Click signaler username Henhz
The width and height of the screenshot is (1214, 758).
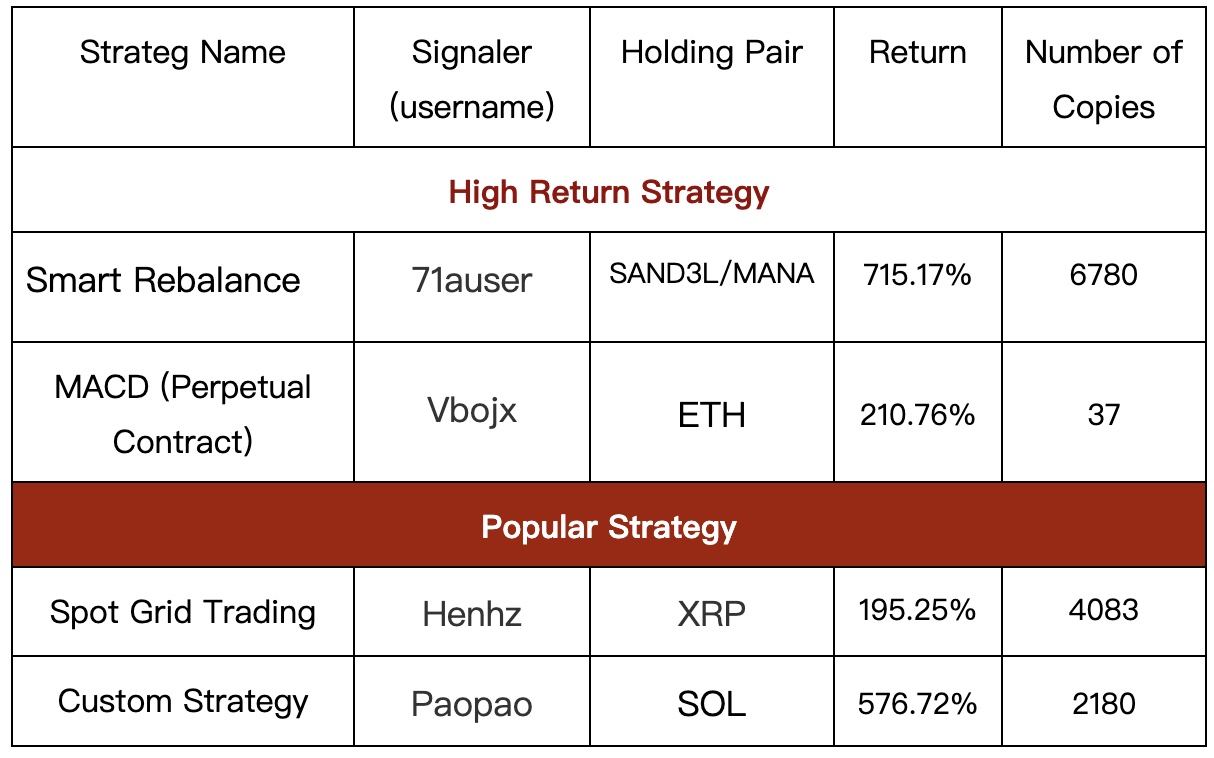pyautogui.click(x=471, y=613)
